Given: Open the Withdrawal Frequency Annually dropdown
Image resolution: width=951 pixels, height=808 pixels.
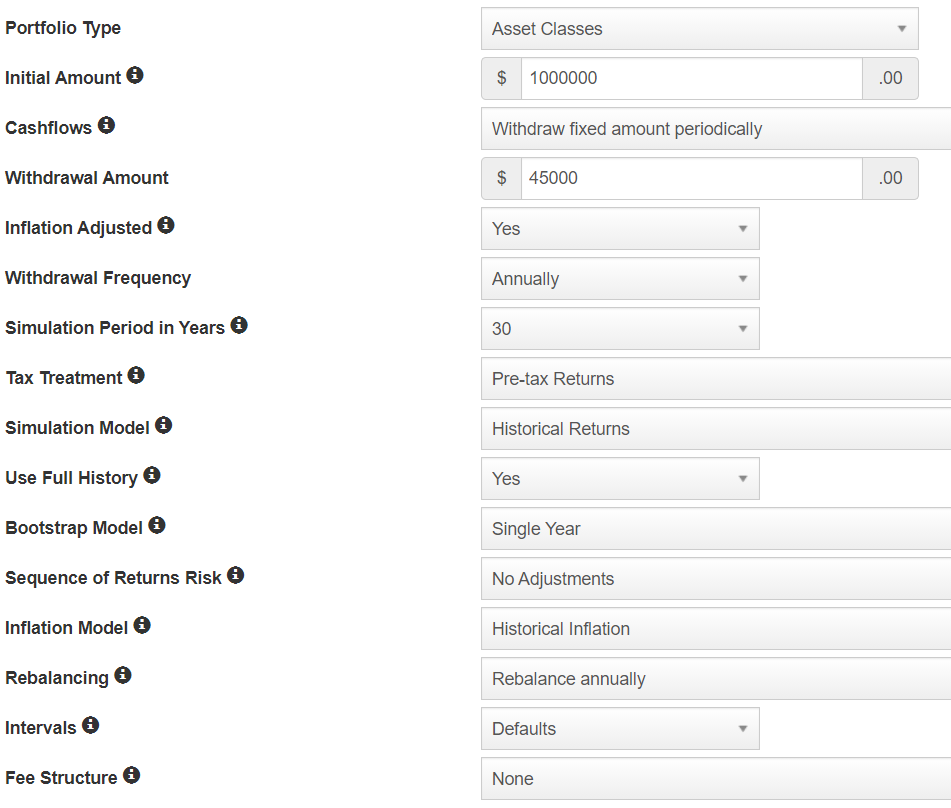Looking at the screenshot, I should click(620, 278).
